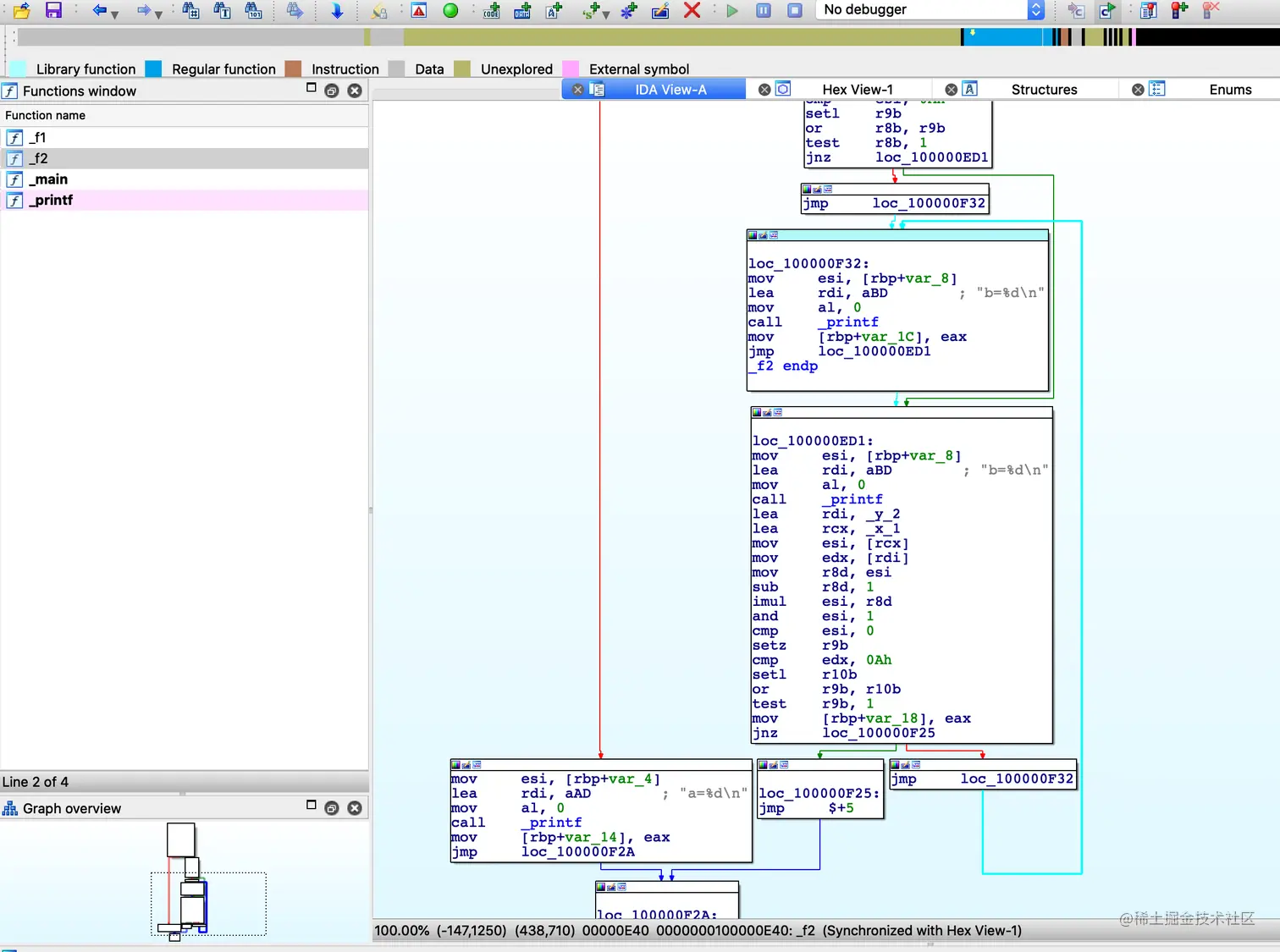Screen dimensions: 1280x952
Task: Click the Graph overview panel restore icon
Action: [x=332, y=808]
